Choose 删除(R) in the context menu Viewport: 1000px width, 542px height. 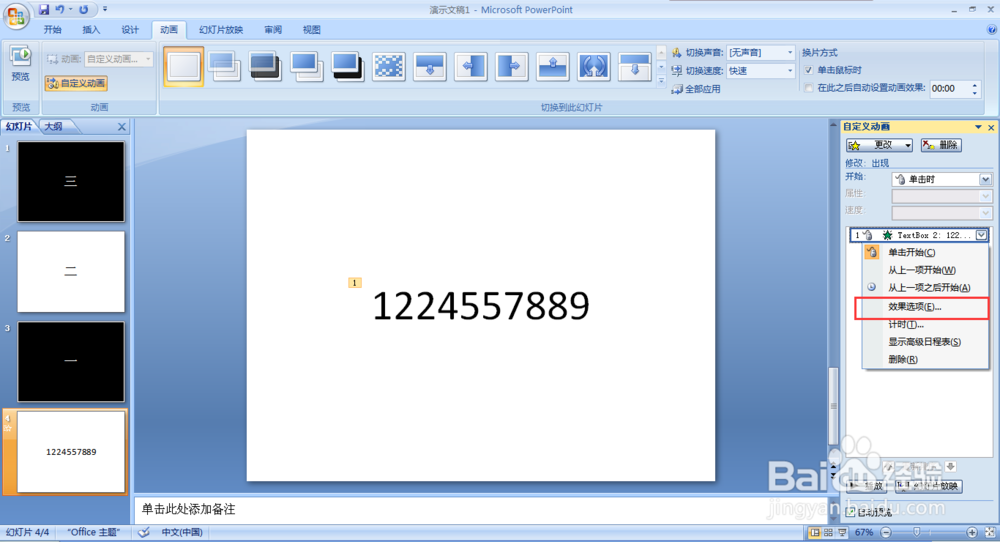point(925,360)
